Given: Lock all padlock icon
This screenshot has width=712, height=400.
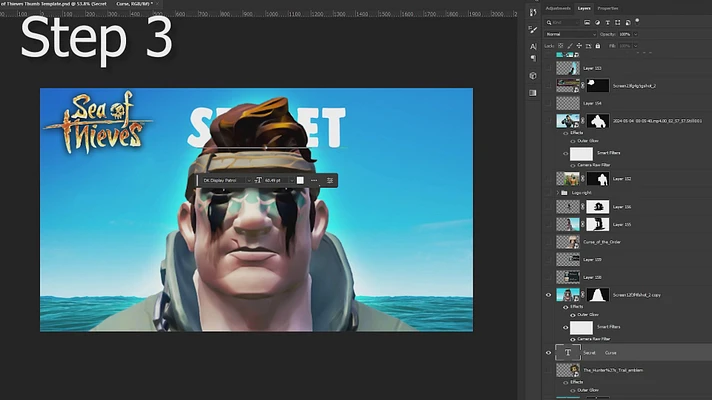Looking at the screenshot, I should pyautogui.click(x=598, y=46).
